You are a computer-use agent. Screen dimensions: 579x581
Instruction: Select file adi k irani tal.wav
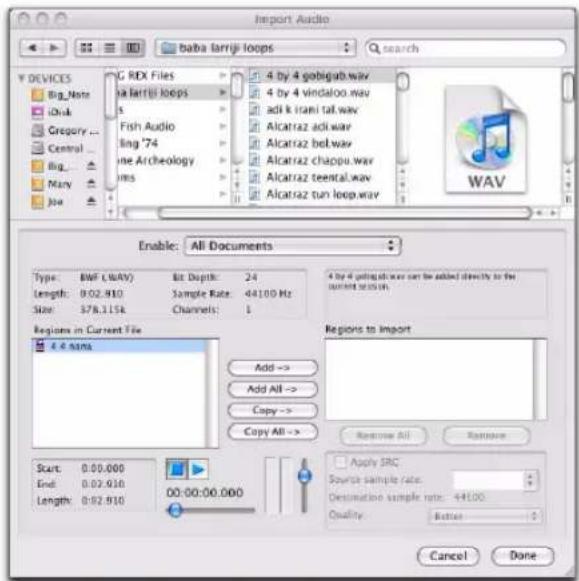tap(322, 110)
